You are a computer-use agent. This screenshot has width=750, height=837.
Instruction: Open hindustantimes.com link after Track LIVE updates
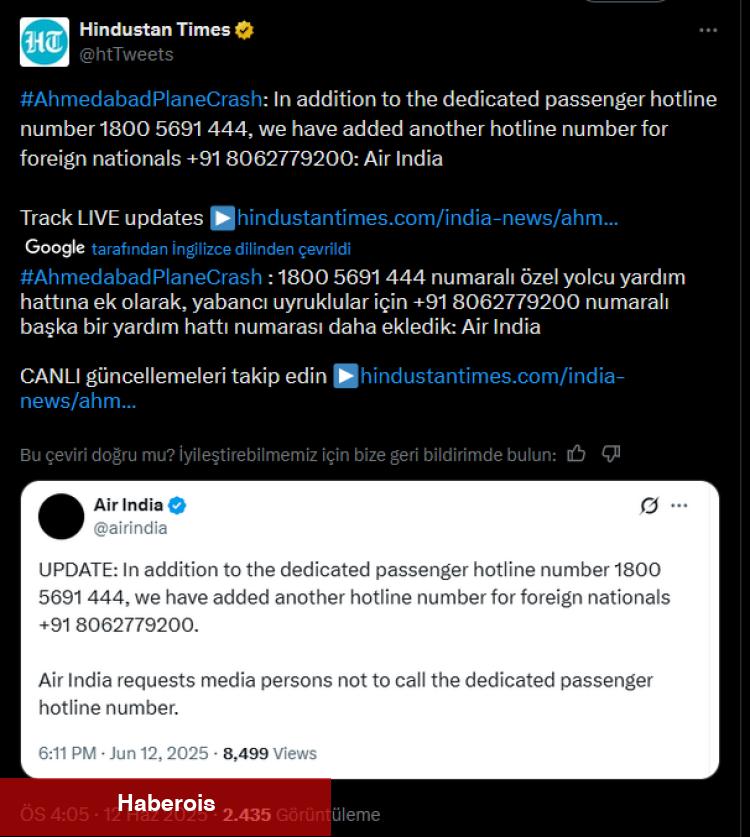tap(427, 218)
